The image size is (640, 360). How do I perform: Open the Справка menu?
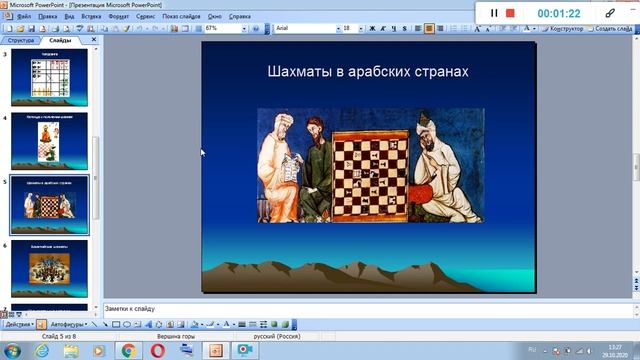pos(240,16)
